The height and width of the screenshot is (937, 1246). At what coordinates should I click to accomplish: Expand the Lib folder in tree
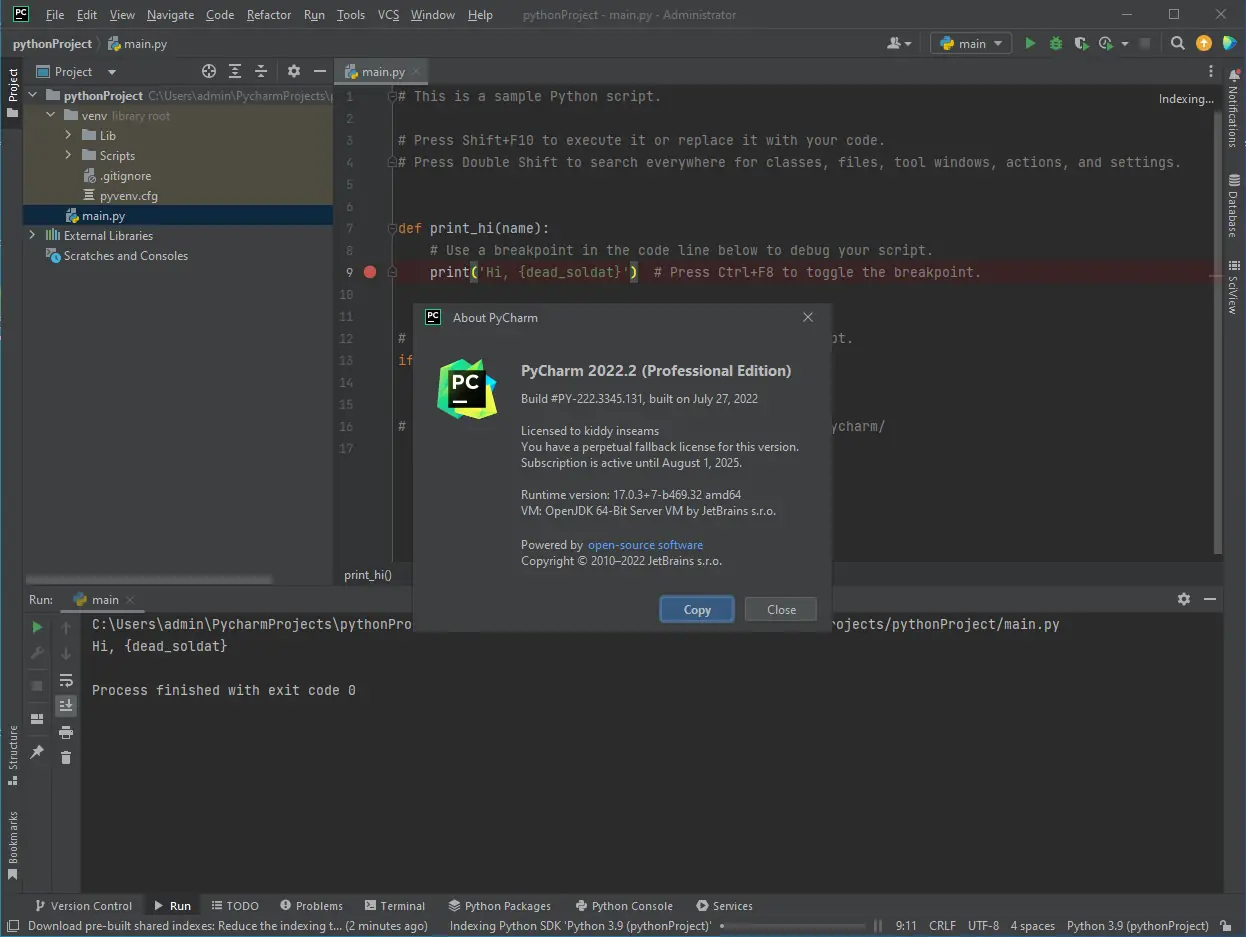pos(68,135)
